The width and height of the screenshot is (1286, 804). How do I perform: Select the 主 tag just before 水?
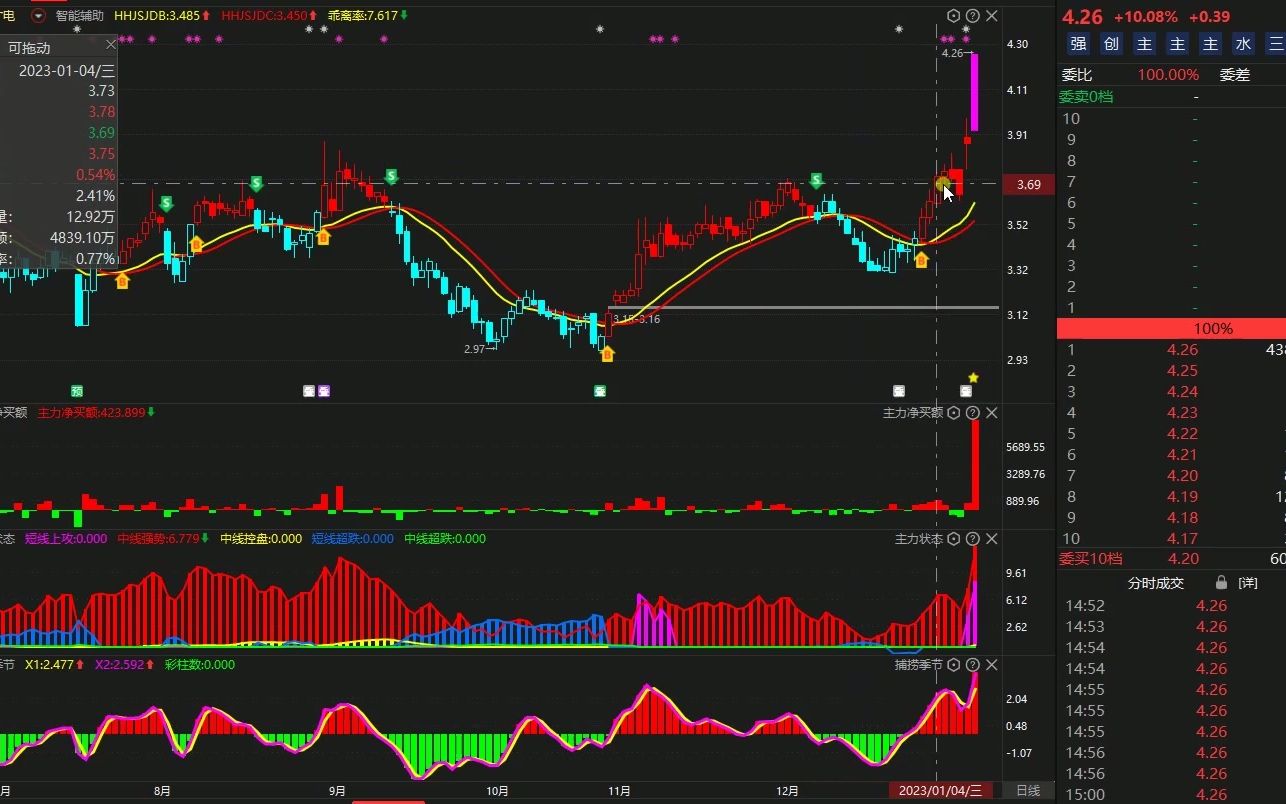click(x=1210, y=43)
